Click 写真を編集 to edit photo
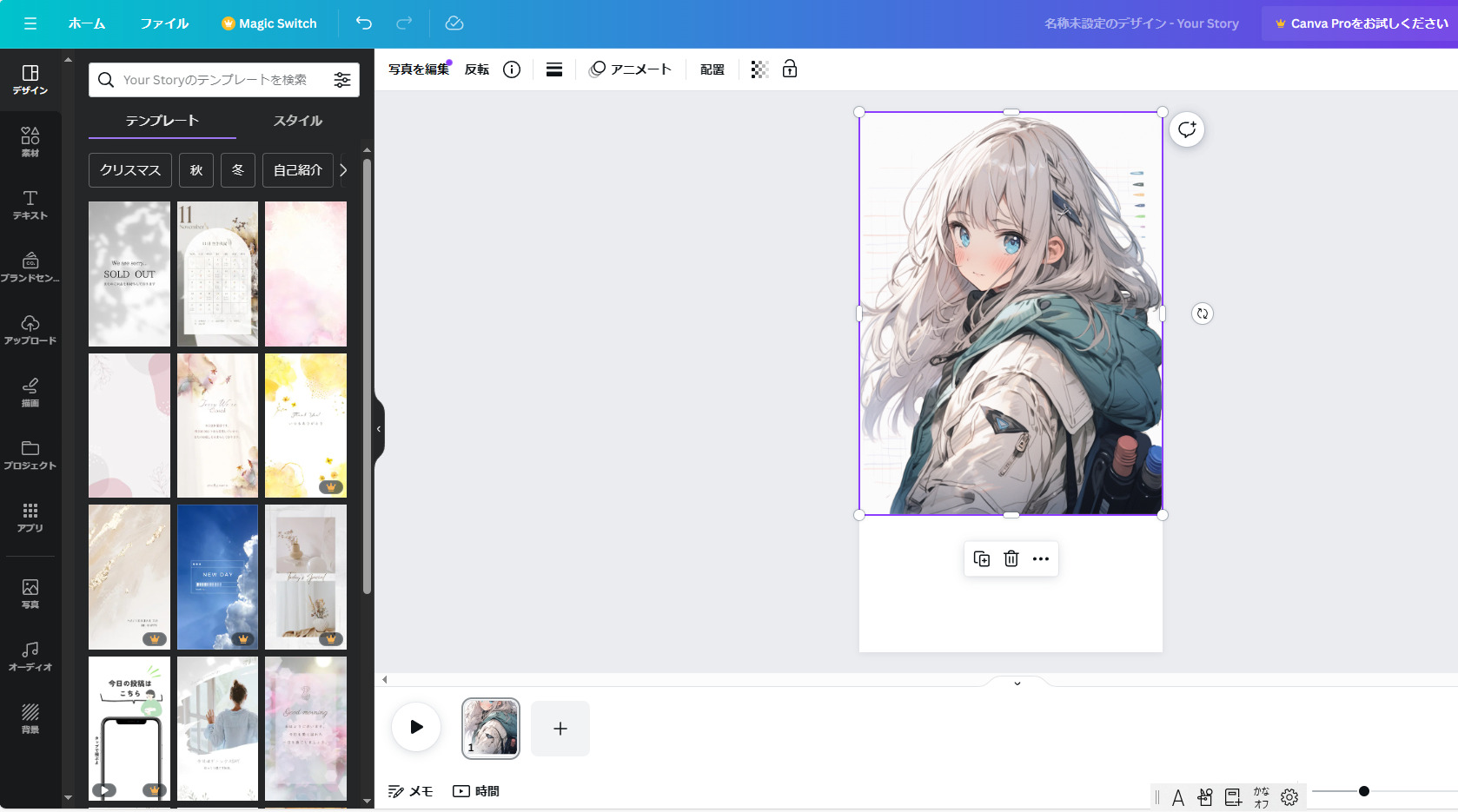 419,69
